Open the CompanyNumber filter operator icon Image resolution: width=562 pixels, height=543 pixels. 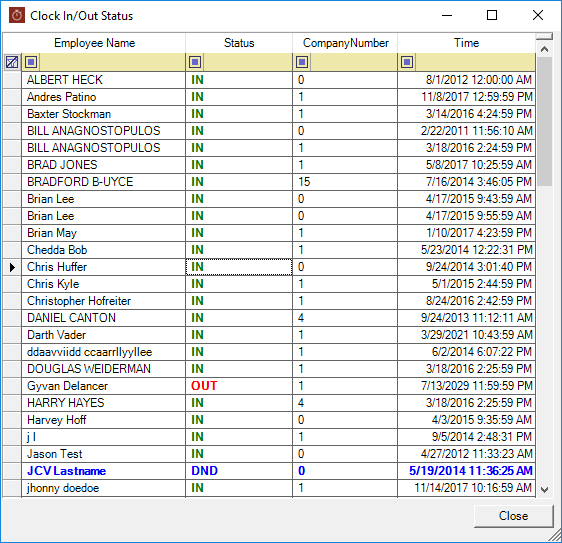click(302, 62)
